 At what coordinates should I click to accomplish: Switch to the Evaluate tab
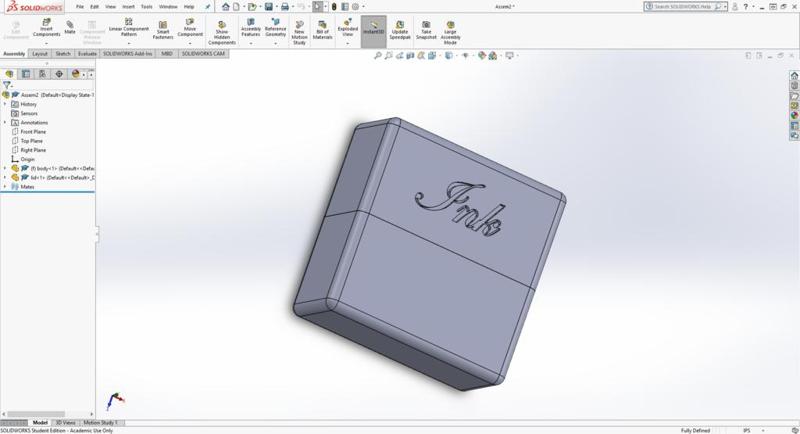click(87, 54)
